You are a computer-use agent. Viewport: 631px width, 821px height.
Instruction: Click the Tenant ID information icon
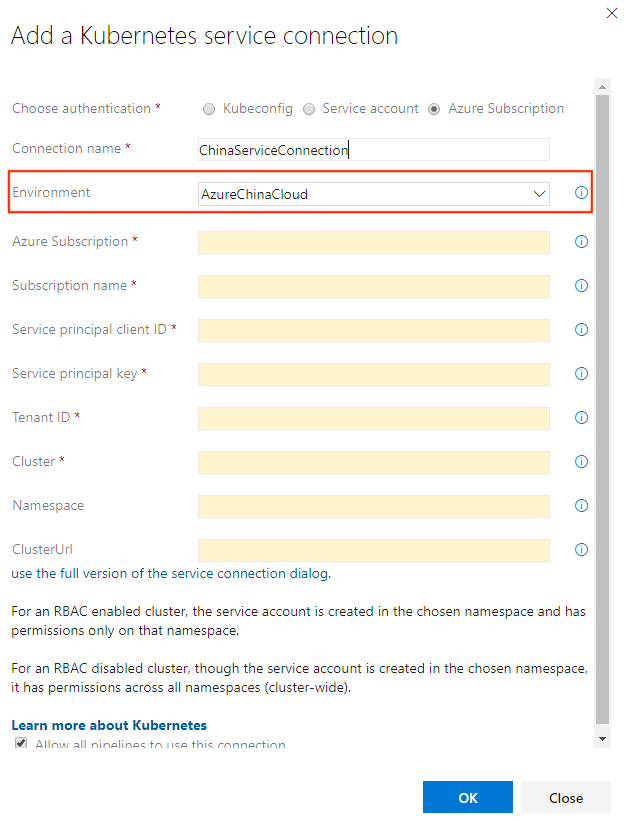581,417
